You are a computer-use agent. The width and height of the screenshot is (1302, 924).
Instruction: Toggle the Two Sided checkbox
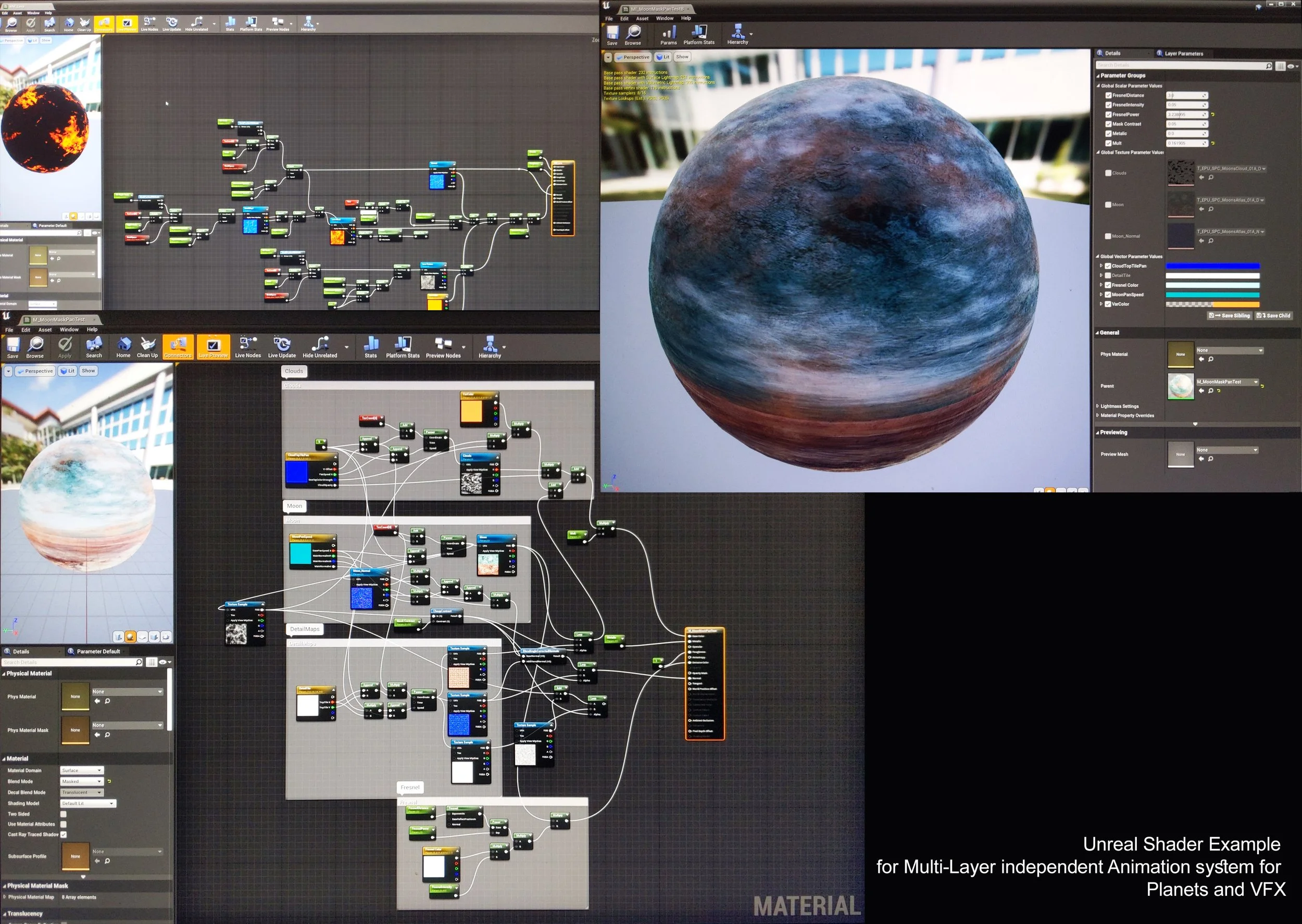pyautogui.click(x=64, y=814)
